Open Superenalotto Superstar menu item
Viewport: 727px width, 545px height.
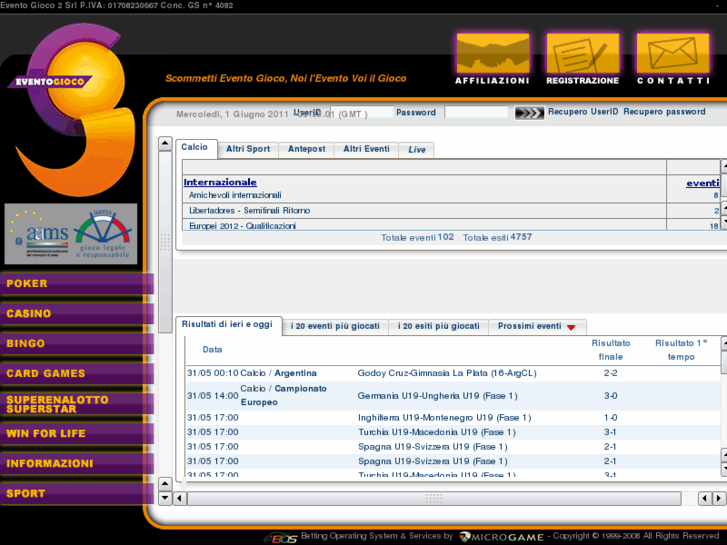click(x=77, y=404)
